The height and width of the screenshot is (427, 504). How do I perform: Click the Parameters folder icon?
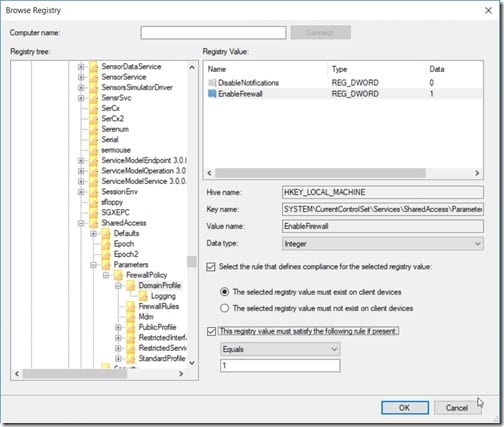coord(106,265)
